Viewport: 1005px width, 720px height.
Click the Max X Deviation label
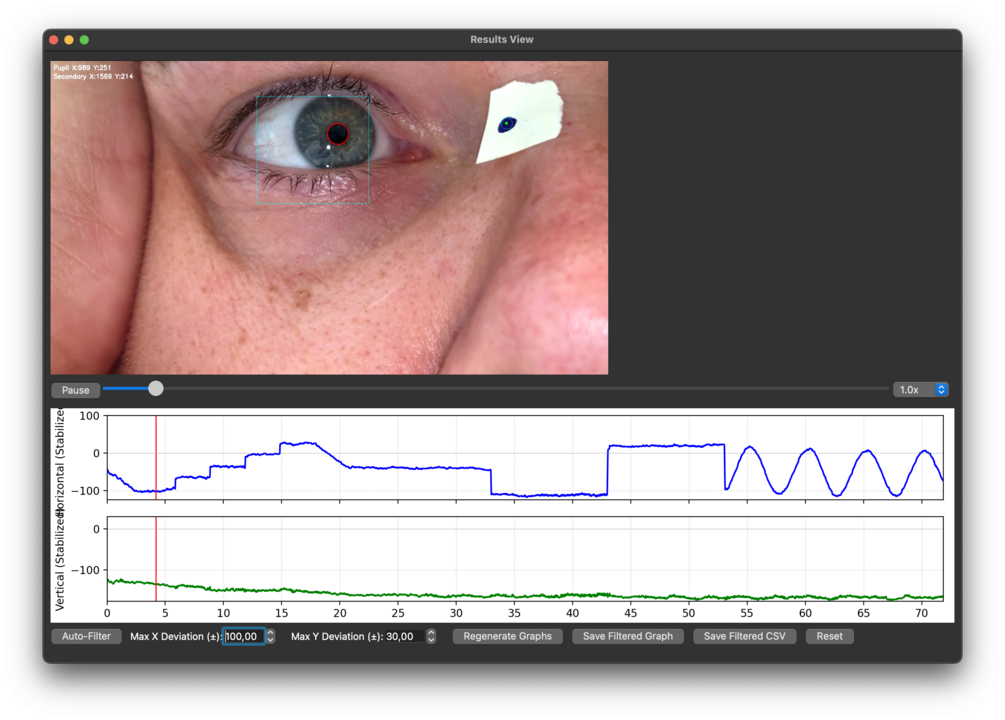(x=176, y=636)
